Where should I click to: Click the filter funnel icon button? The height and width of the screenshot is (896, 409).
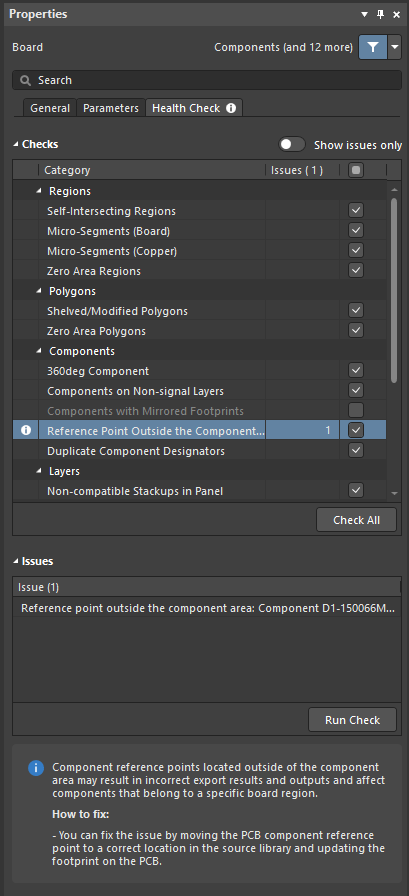tap(372, 47)
